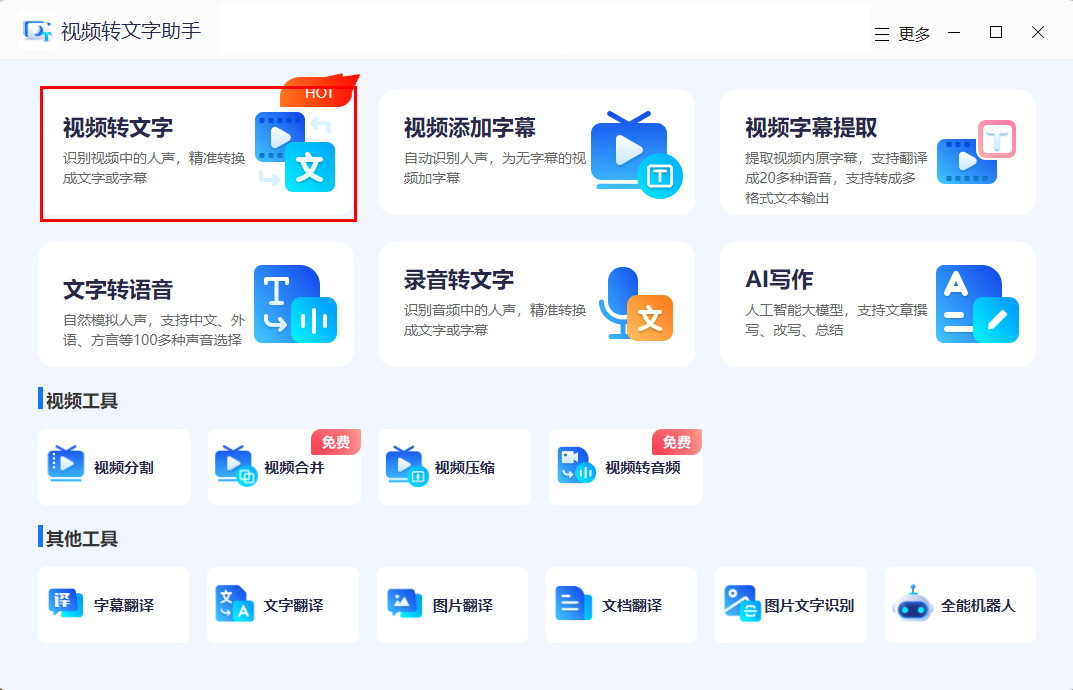Click the 视频分割 tool icon
Screen dimensions: 1073x690
pyautogui.click(x=66, y=463)
